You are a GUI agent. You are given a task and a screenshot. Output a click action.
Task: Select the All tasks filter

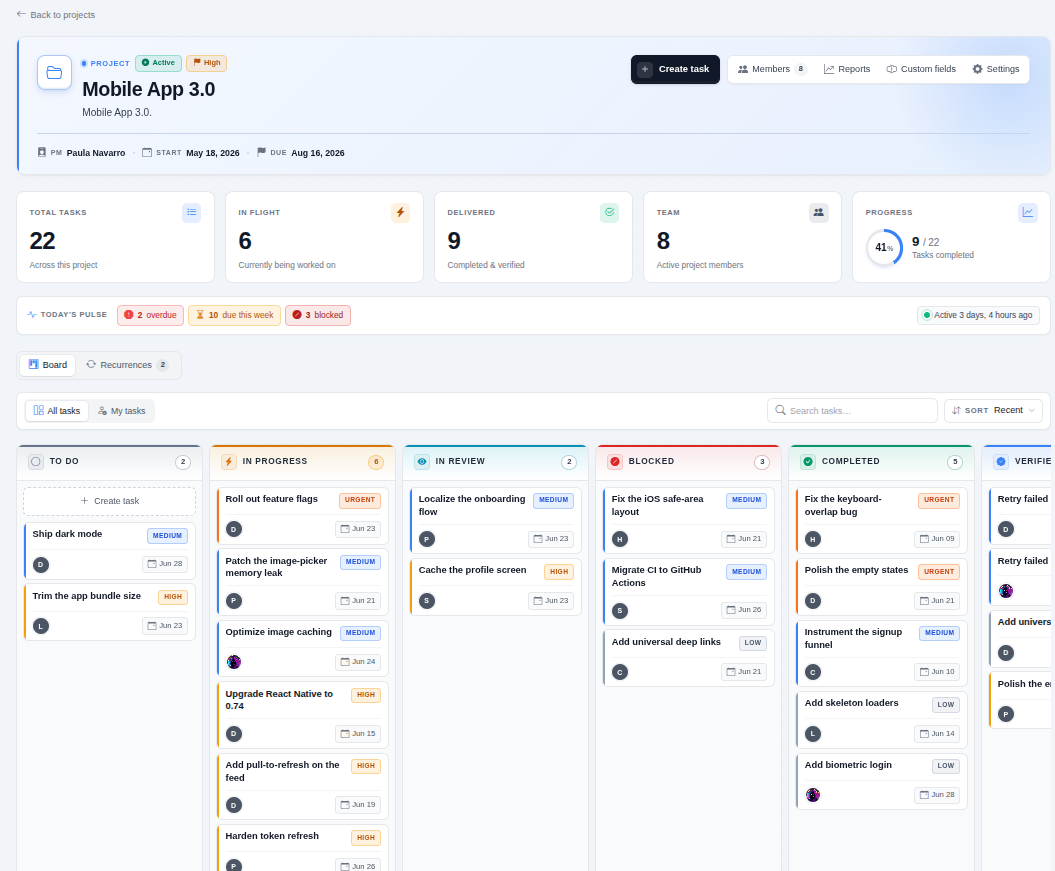click(57, 411)
